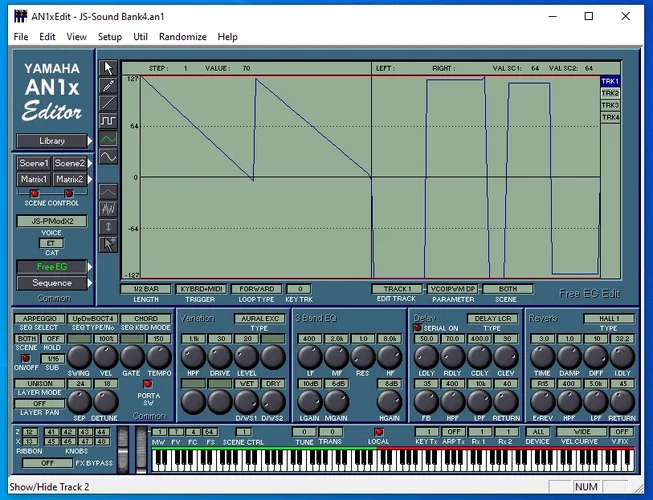Open the VCO1PWM DP parameter selector
The image size is (653, 500).
click(453, 289)
